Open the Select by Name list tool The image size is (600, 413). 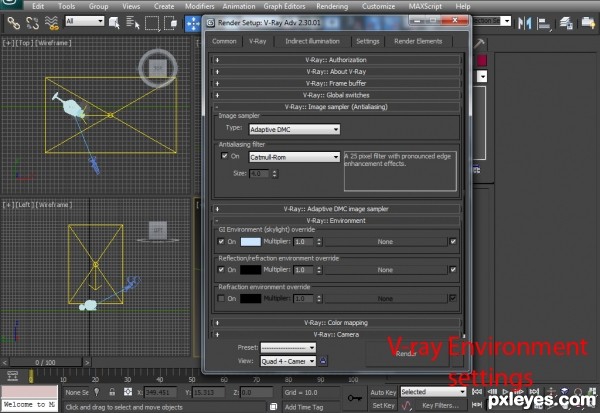coord(133,23)
